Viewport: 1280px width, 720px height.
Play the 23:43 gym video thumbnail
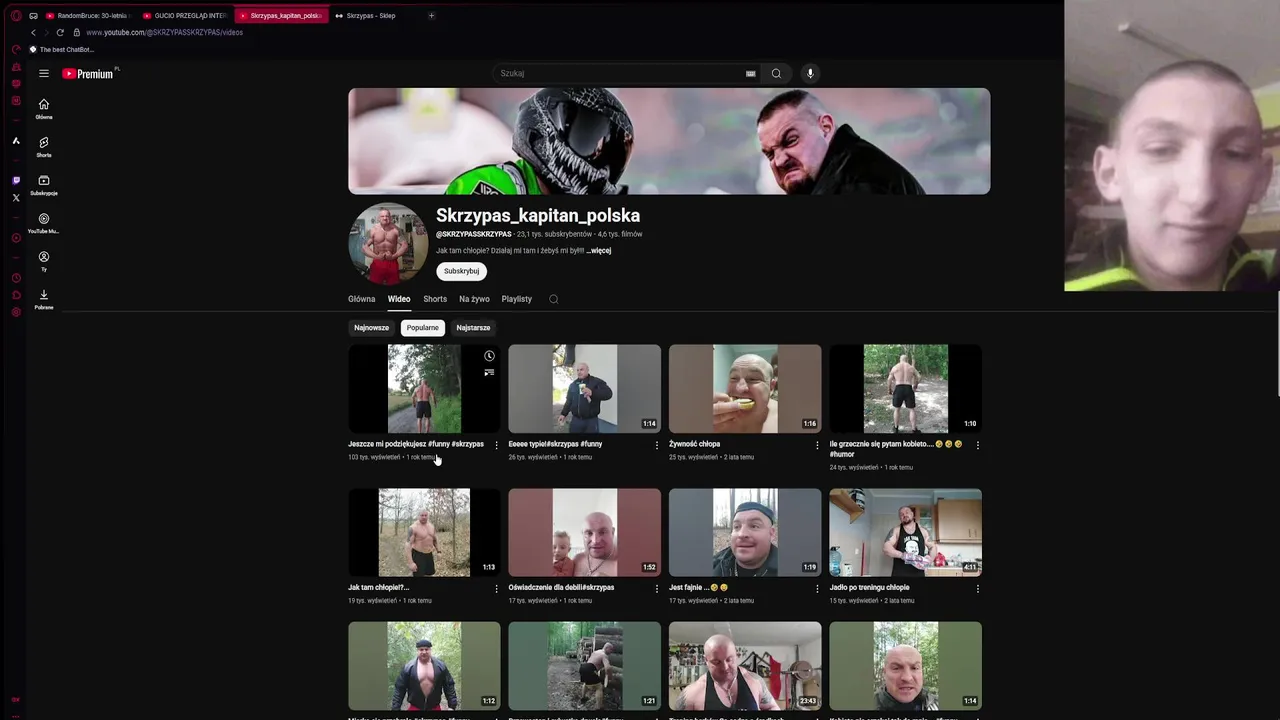745,666
